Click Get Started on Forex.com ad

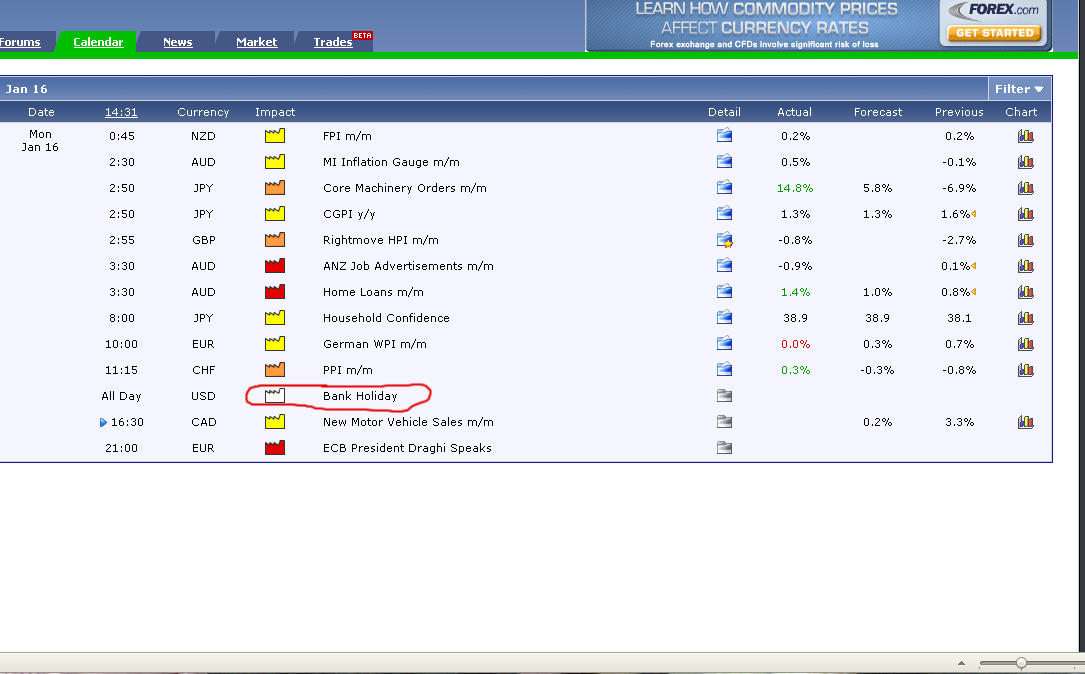point(994,33)
